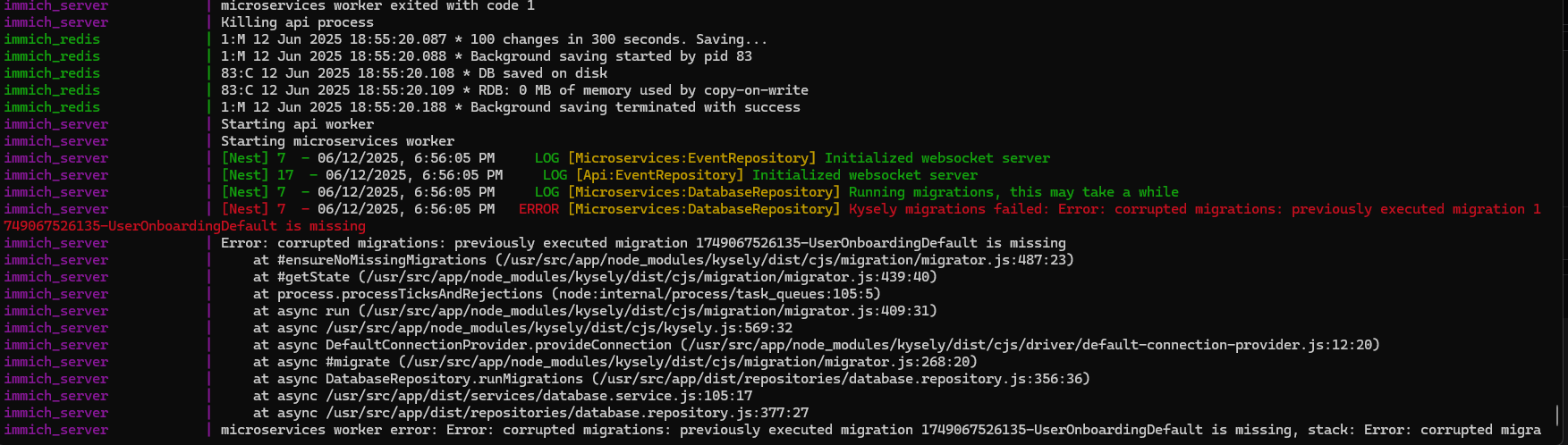Screen dimensions: 1568x445
Task: Click the red '[Microservices:DatabaseRepository]' tag on the ERROR line
Action: click(704, 209)
